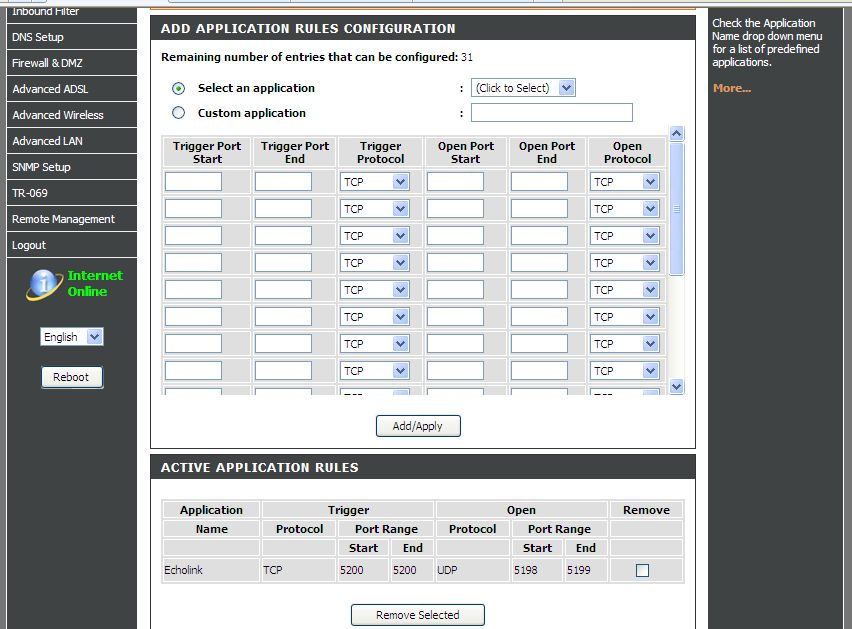Image resolution: width=852 pixels, height=629 pixels.
Task: Click second row Open Port End field
Action: pyautogui.click(x=539, y=209)
